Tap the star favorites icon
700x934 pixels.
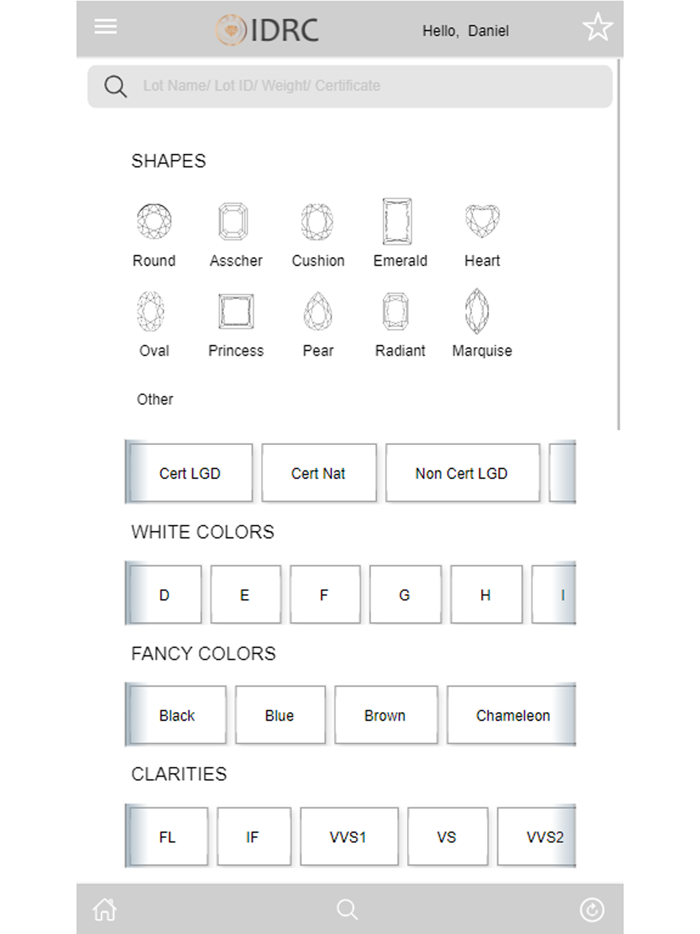pyautogui.click(x=597, y=27)
